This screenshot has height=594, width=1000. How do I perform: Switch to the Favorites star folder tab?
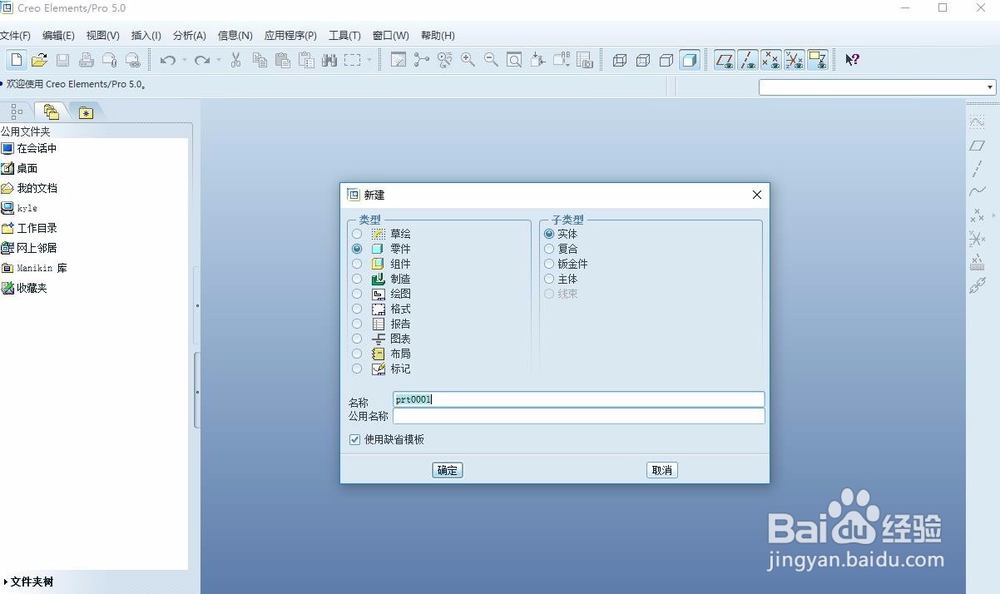point(85,112)
